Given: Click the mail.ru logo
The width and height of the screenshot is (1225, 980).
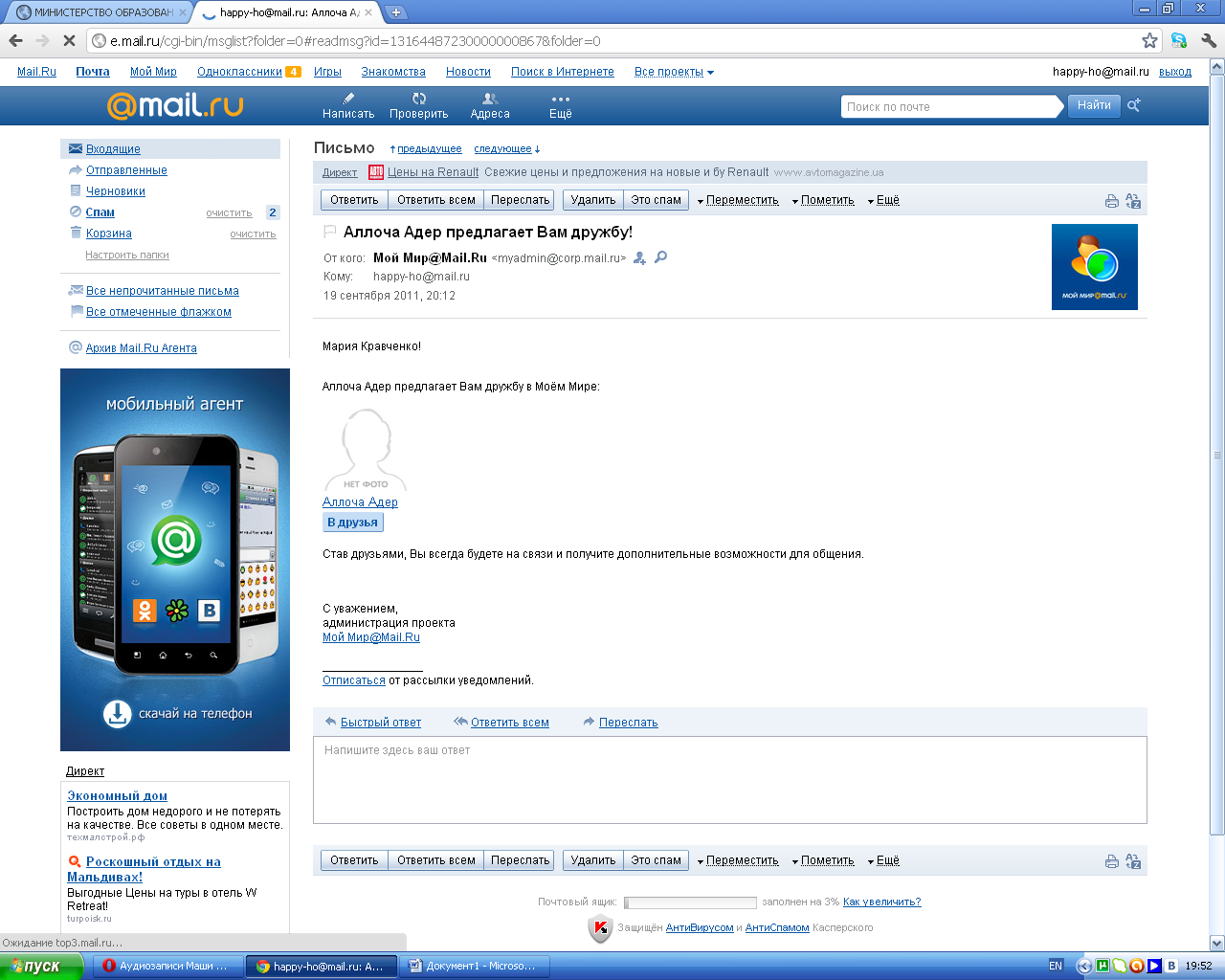Looking at the screenshot, I should tap(175, 104).
